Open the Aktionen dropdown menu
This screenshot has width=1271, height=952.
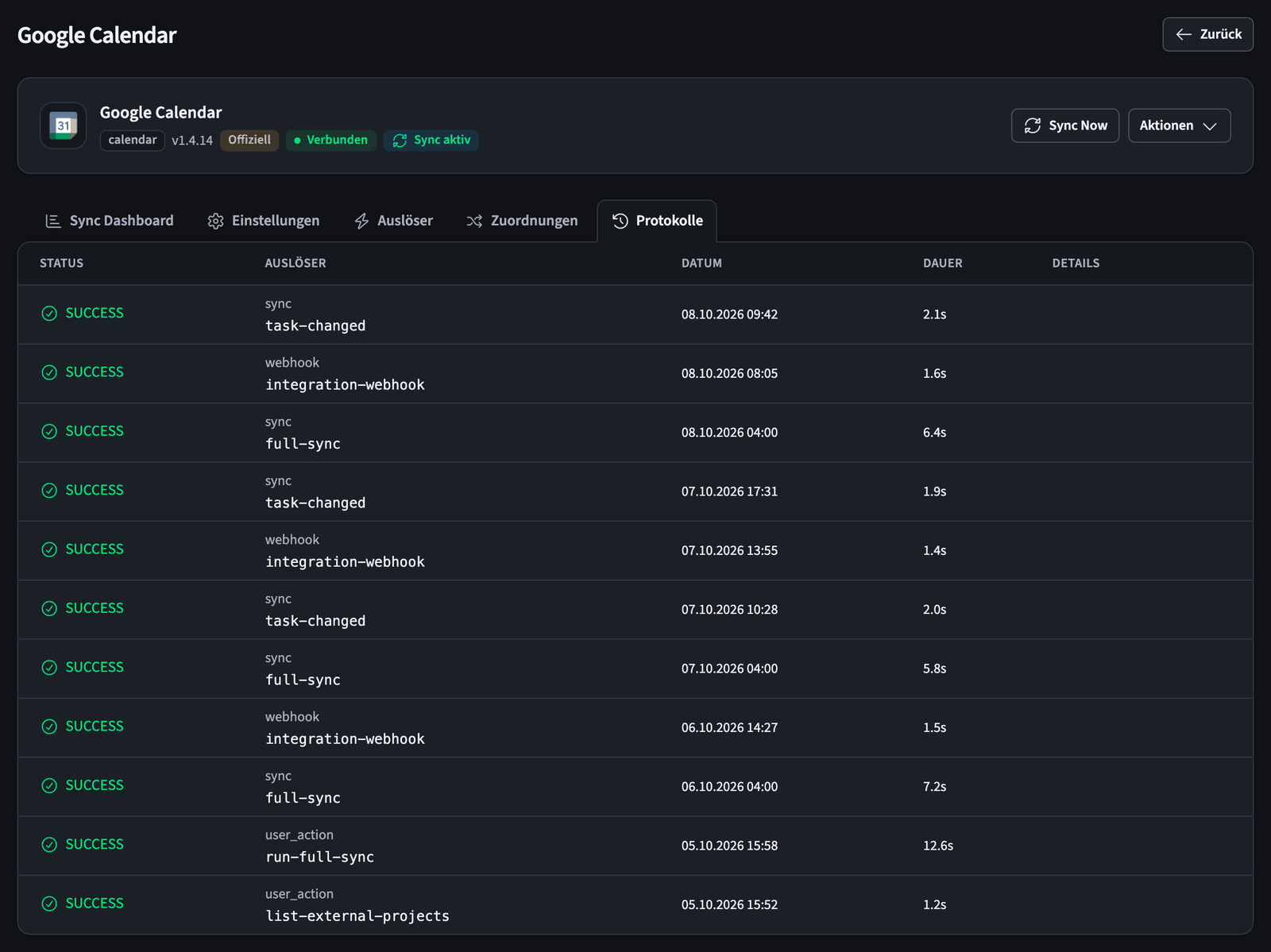pos(1179,125)
